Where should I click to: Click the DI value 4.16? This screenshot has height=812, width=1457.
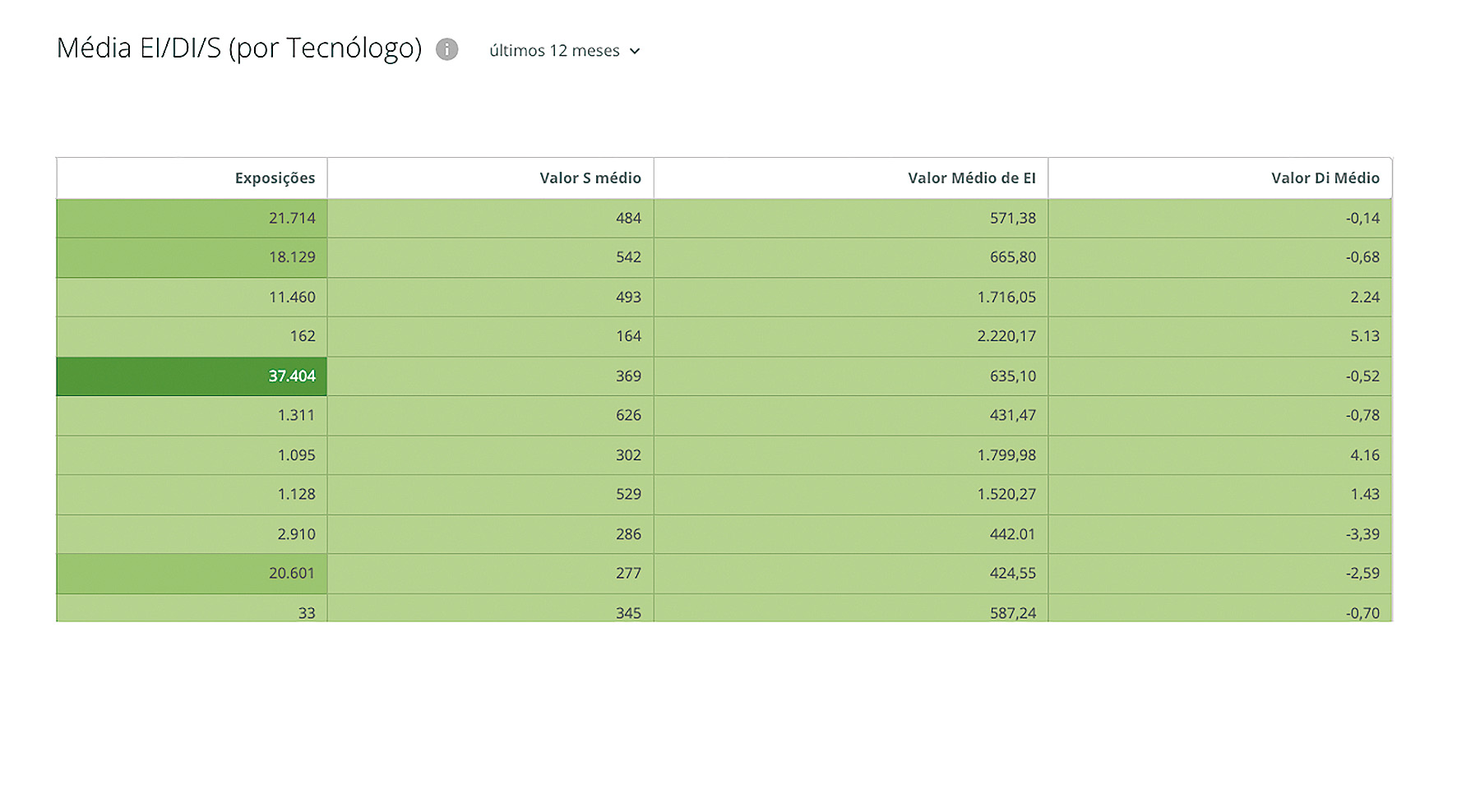click(1365, 455)
